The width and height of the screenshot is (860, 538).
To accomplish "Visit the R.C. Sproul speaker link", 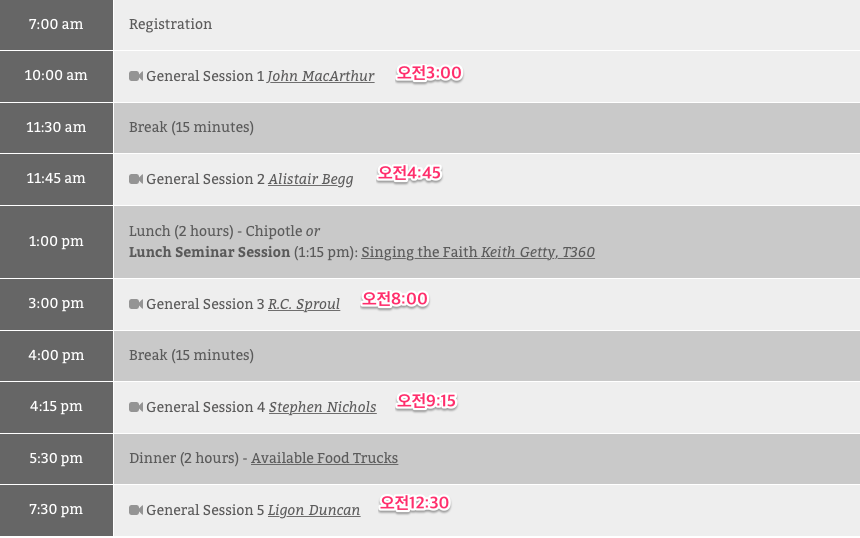I will point(304,304).
